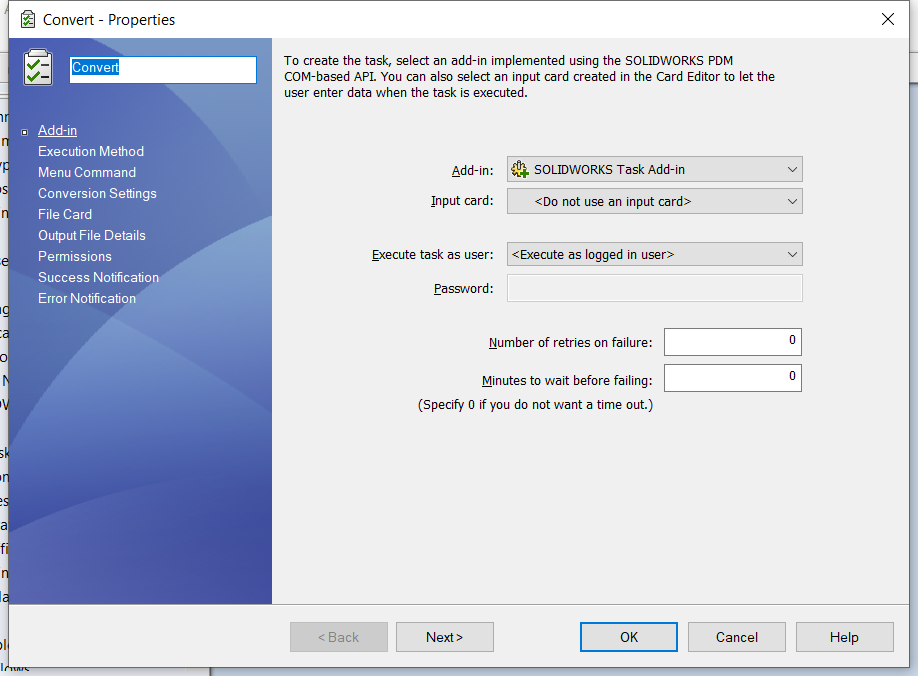
Task: Click the Minutes to wait before failing label
Action: 567,381
